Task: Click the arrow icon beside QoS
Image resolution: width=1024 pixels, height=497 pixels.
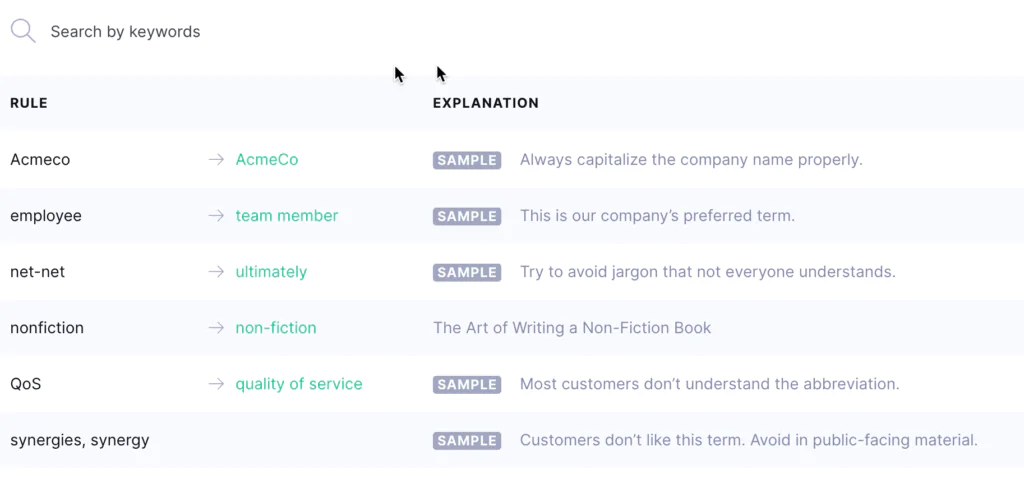Action: click(215, 384)
